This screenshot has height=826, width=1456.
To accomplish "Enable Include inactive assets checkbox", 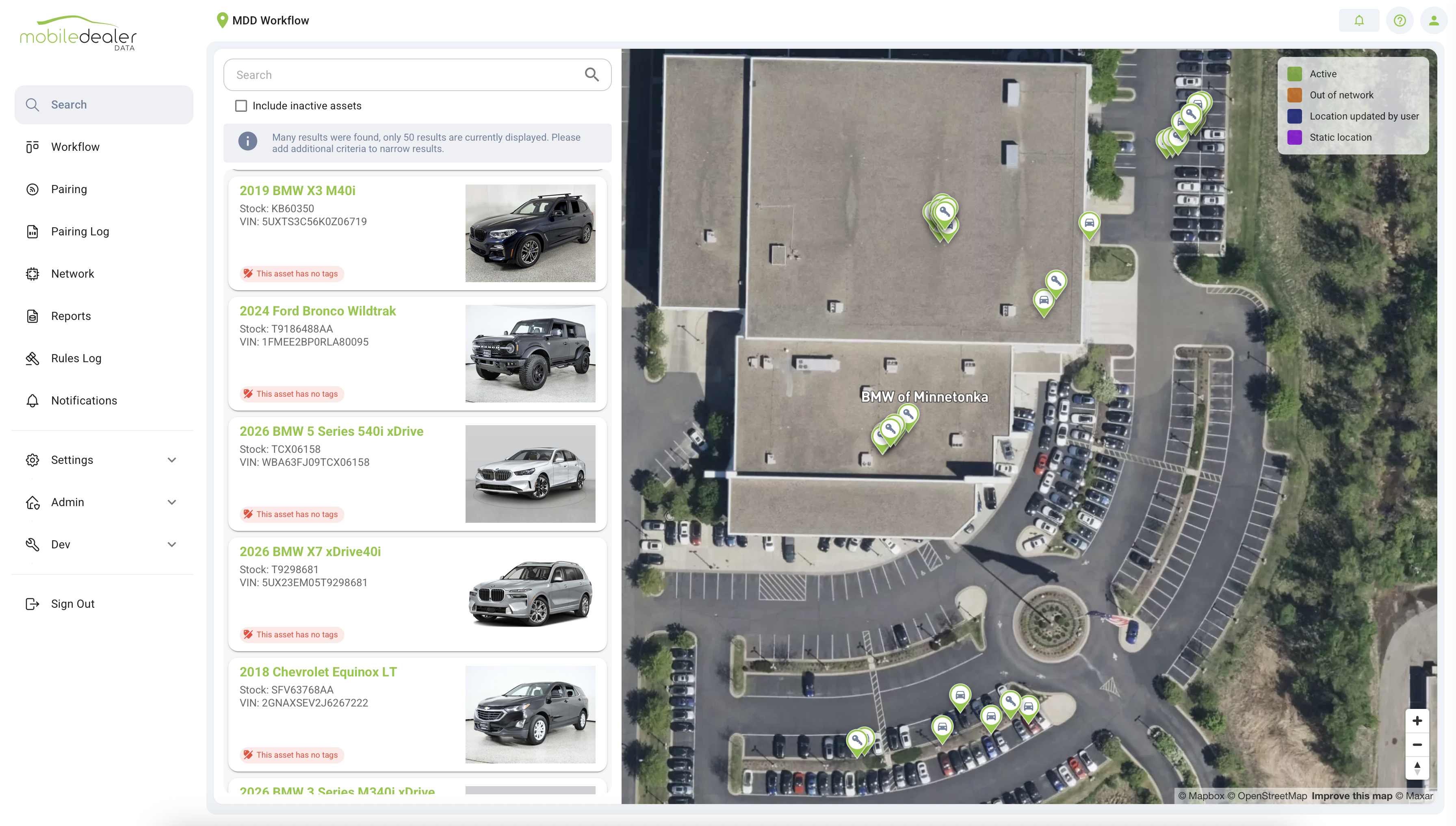I will pyautogui.click(x=241, y=106).
